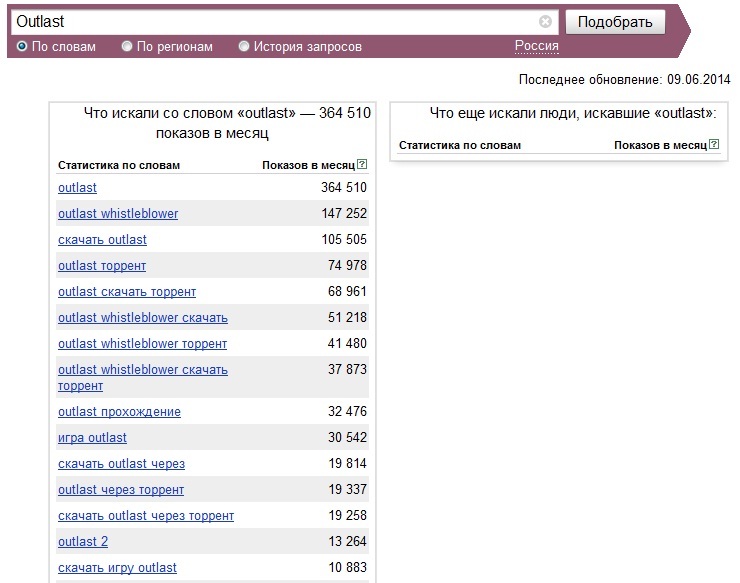Select the 'По регионам' radio button
Screen dimensions: 740x583
126,46
